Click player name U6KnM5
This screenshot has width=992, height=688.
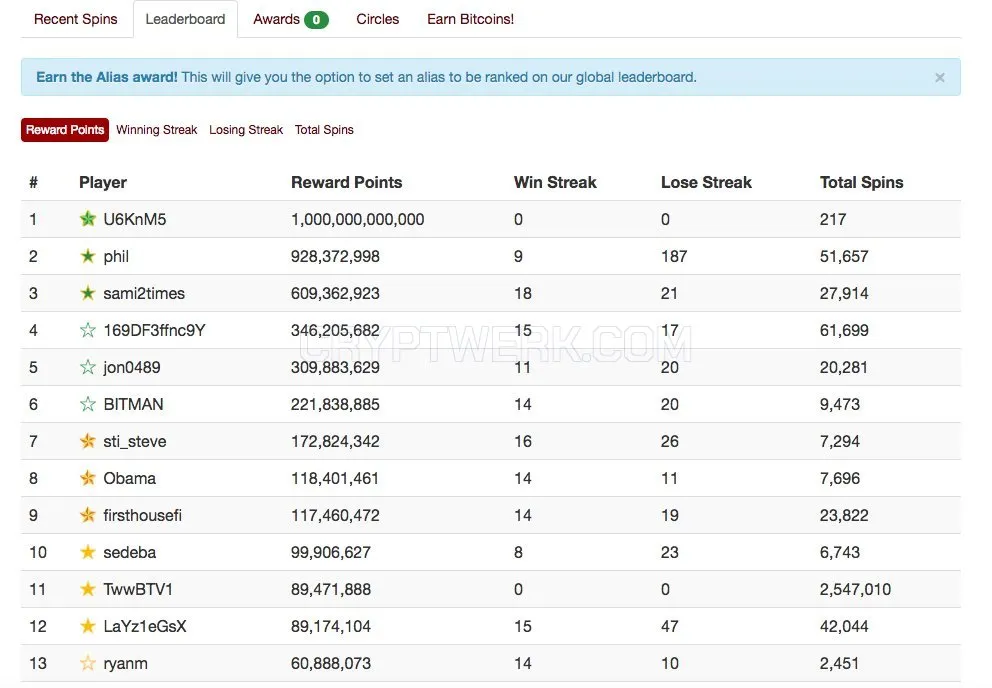click(x=135, y=219)
